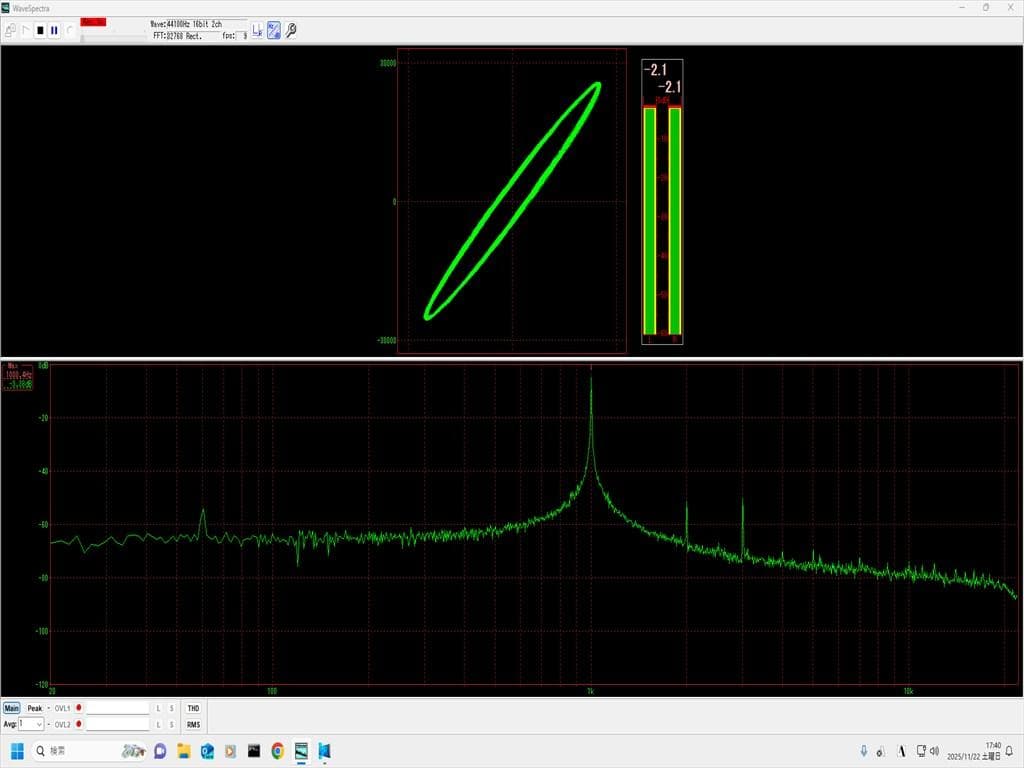Toggle the S button for OVL1
This screenshot has height=768, width=1024.
[x=171, y=708]
